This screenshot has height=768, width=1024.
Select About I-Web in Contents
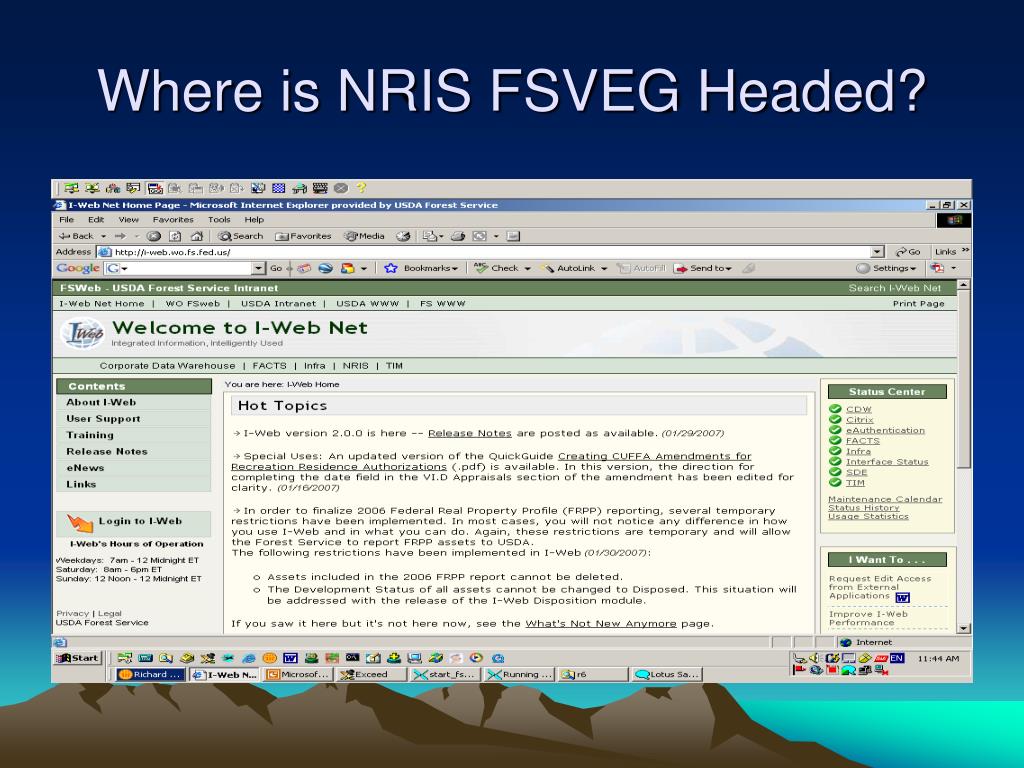pos(134,403)
